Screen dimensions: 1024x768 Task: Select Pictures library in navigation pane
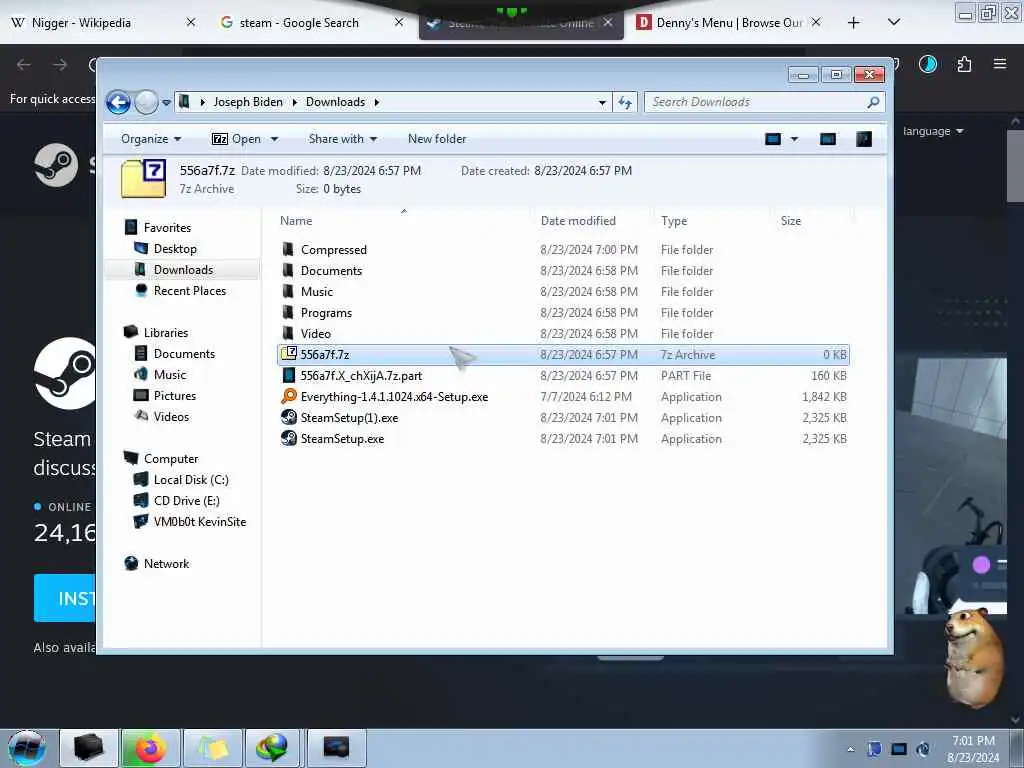(174, 396)
